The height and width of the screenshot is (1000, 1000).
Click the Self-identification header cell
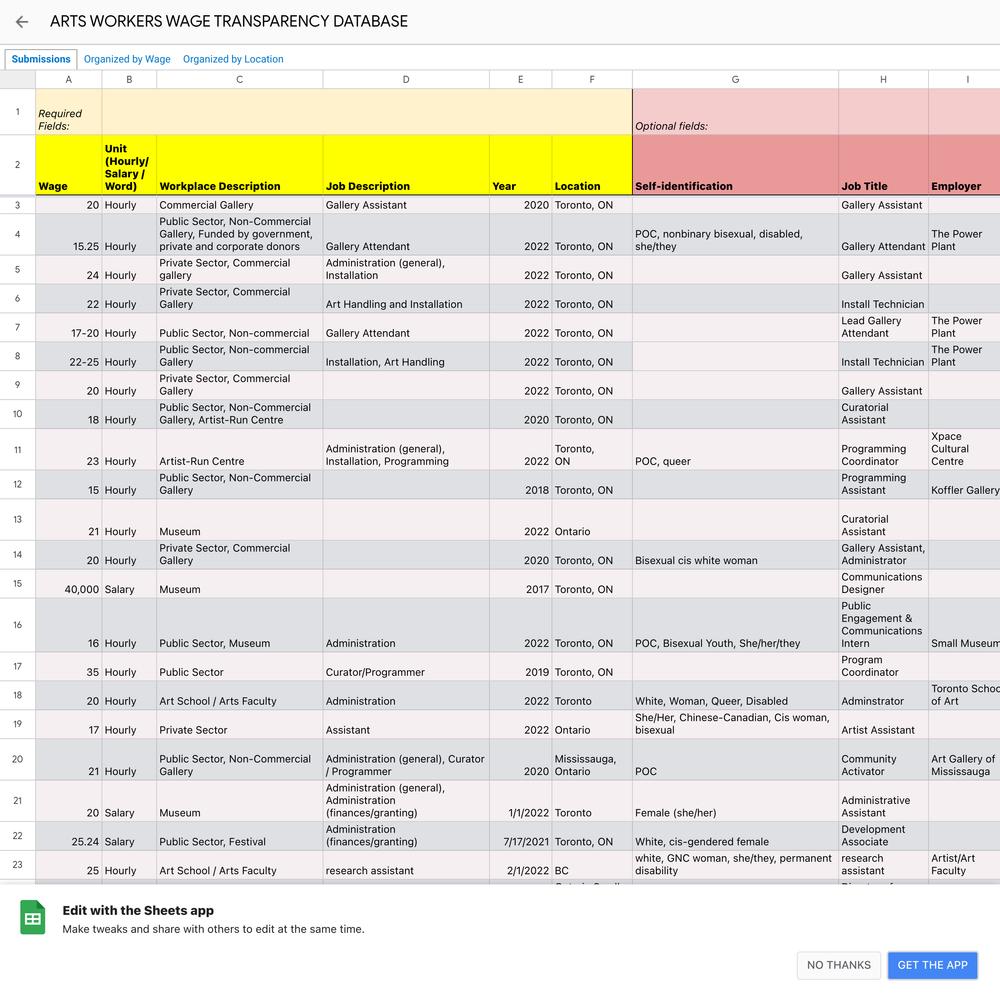click(735, 165)
